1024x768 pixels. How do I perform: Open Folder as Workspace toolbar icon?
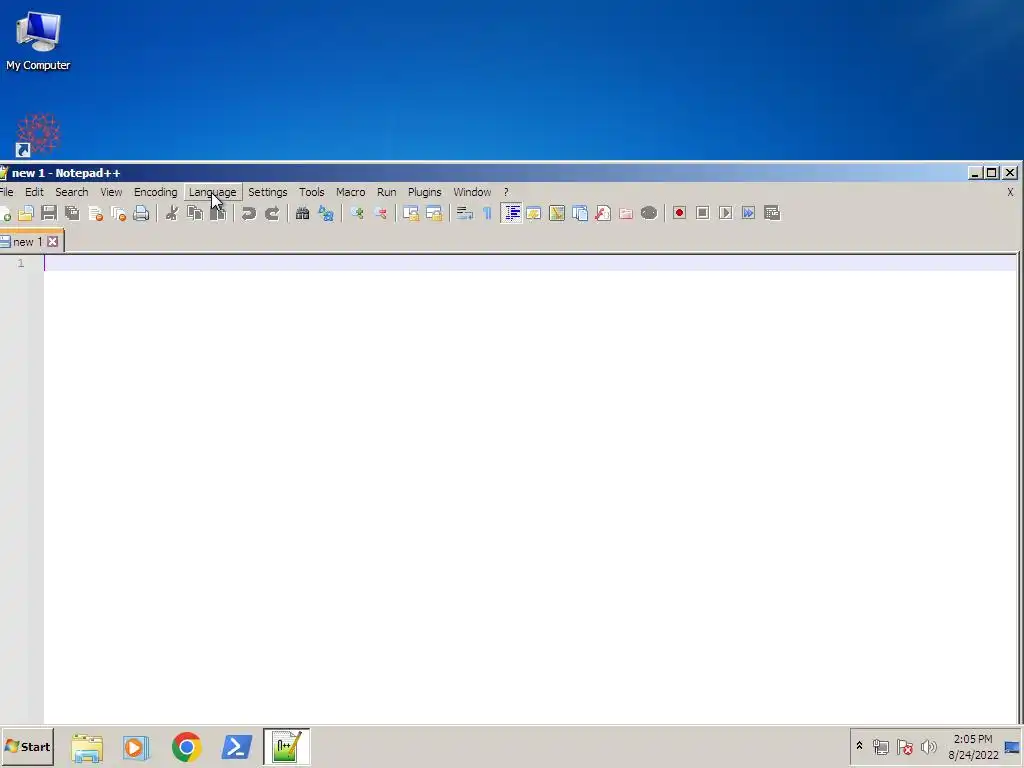626,214
